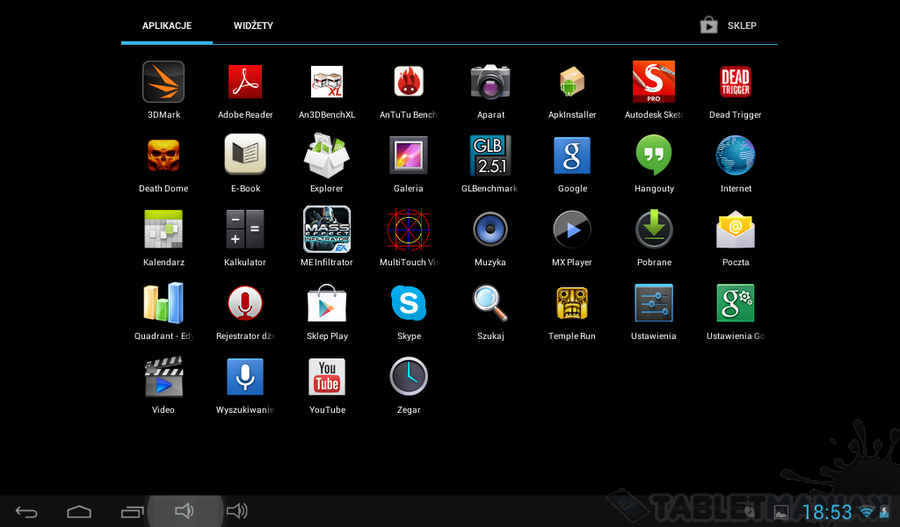Open the 3DMark app

click(164, 82)
